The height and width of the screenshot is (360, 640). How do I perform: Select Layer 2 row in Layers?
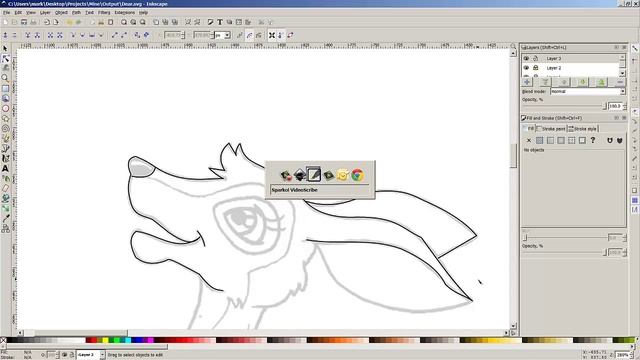pos(571,68)
